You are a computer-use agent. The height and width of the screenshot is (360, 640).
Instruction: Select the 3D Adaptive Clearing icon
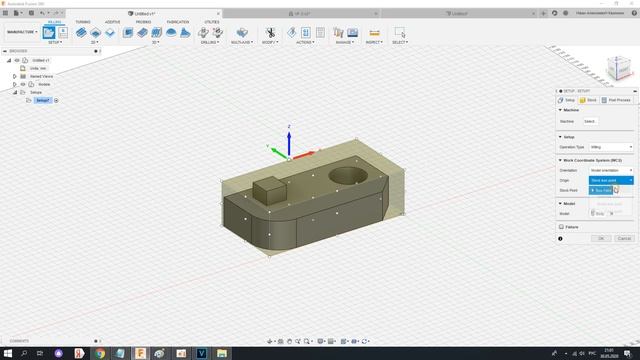click(x=128, y=33)
